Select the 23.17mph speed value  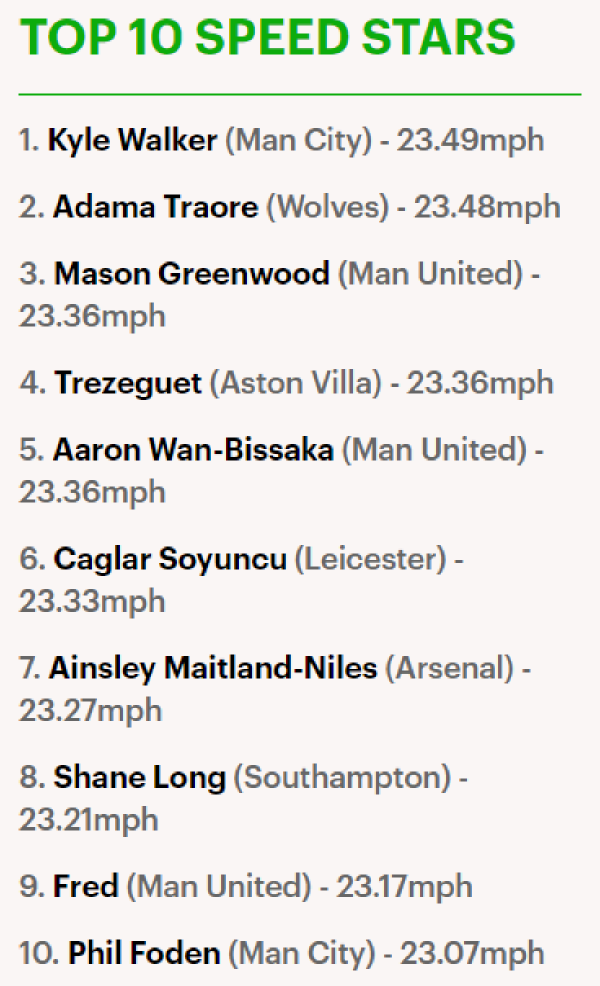pyautogui.click(x=403, y=885)
